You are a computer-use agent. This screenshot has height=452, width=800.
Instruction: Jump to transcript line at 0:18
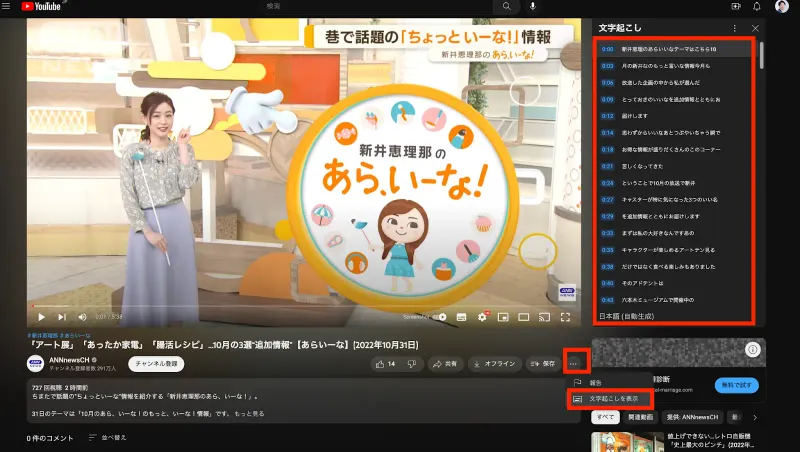point(674,149)
